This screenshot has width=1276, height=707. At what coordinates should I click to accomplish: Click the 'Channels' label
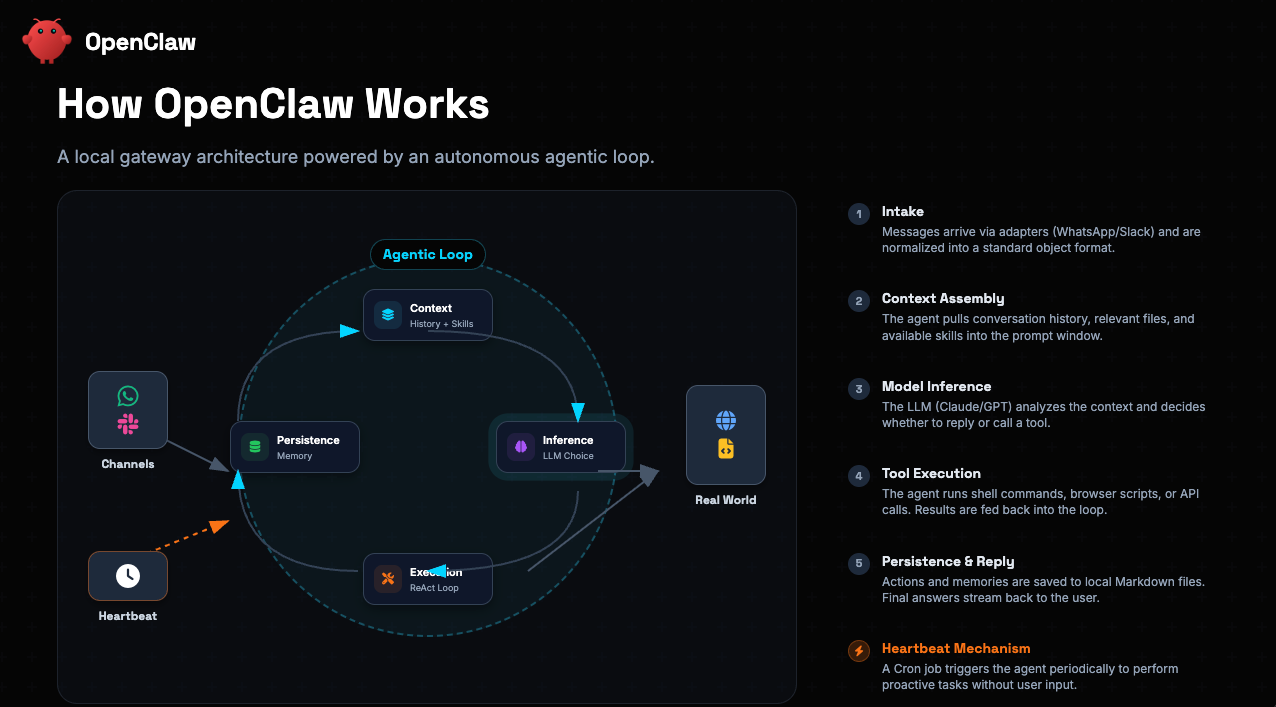[x=128, y=464]
